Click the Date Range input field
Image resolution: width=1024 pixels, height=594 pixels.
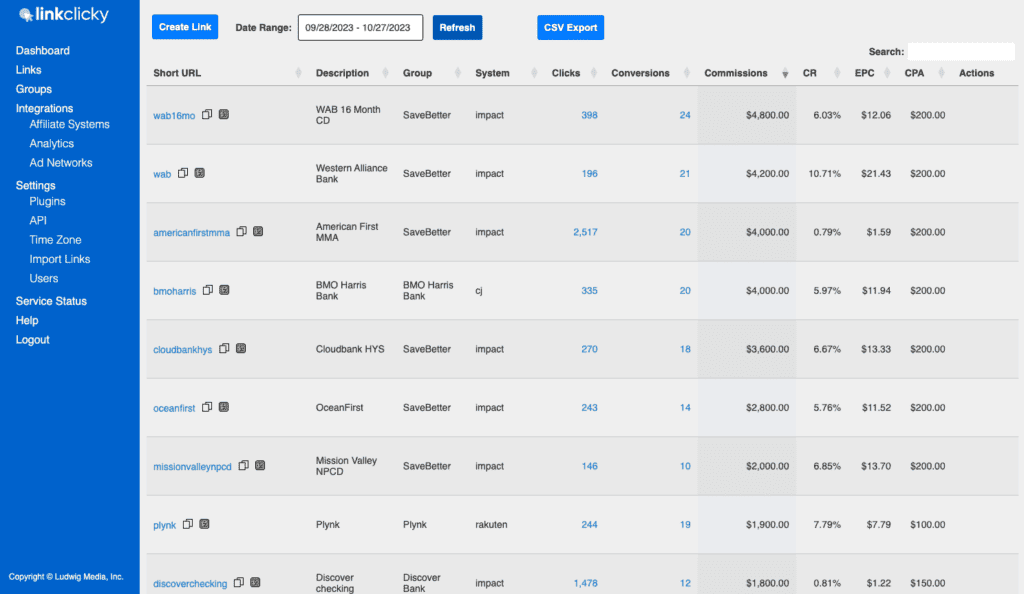(360, 27)
